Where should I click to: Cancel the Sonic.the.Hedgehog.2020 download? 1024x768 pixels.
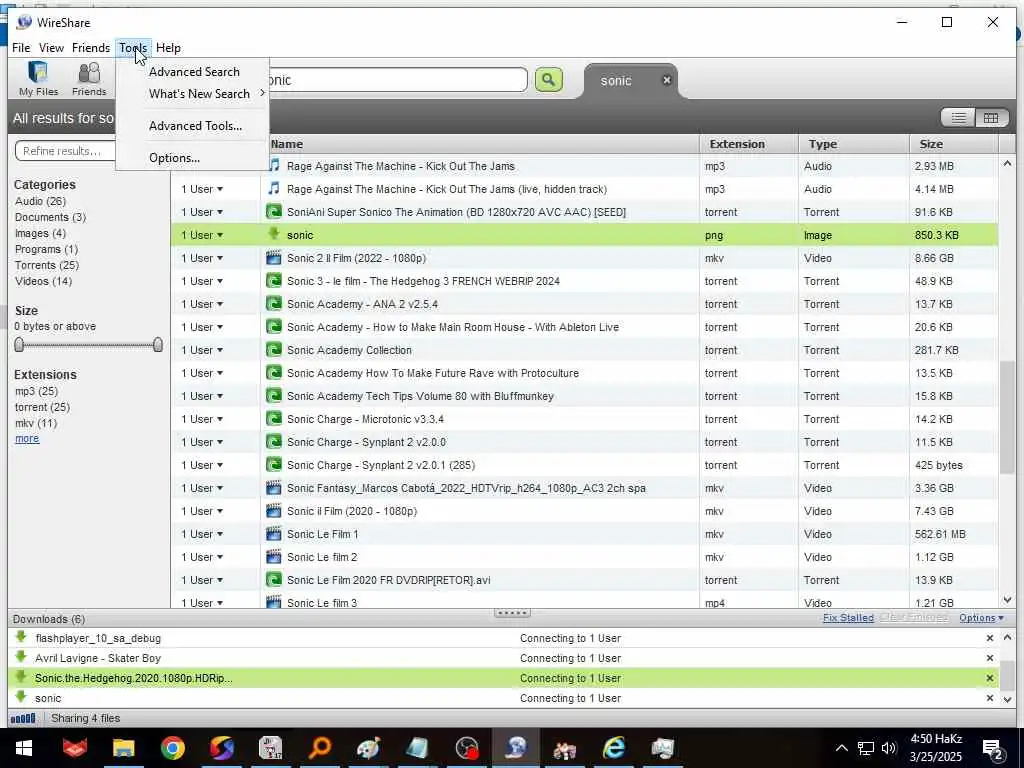(x=989, y=678)
